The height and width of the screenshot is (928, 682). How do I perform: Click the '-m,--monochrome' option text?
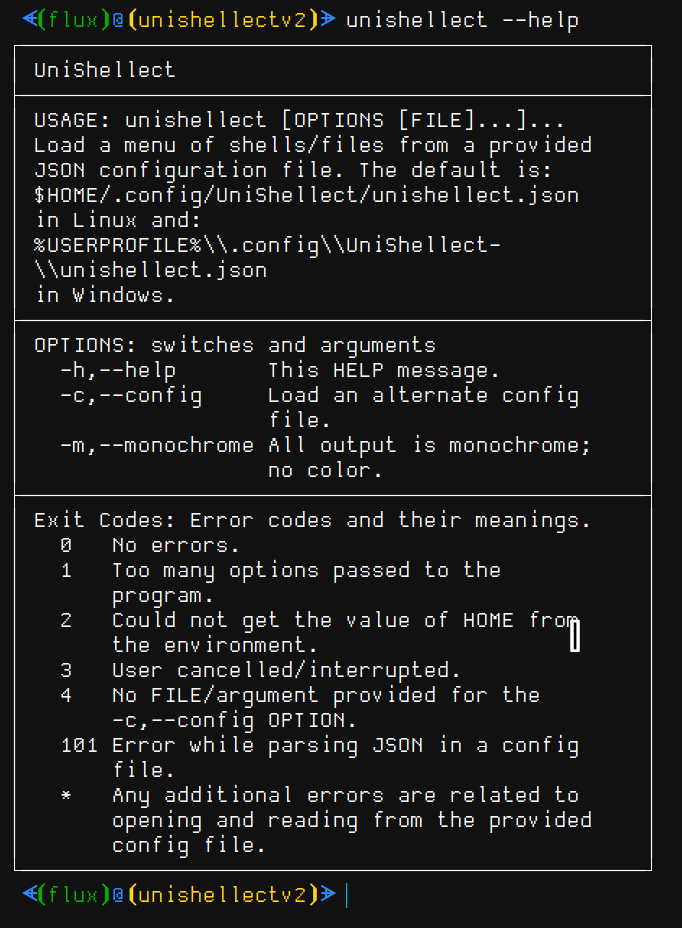pos(157,445)
